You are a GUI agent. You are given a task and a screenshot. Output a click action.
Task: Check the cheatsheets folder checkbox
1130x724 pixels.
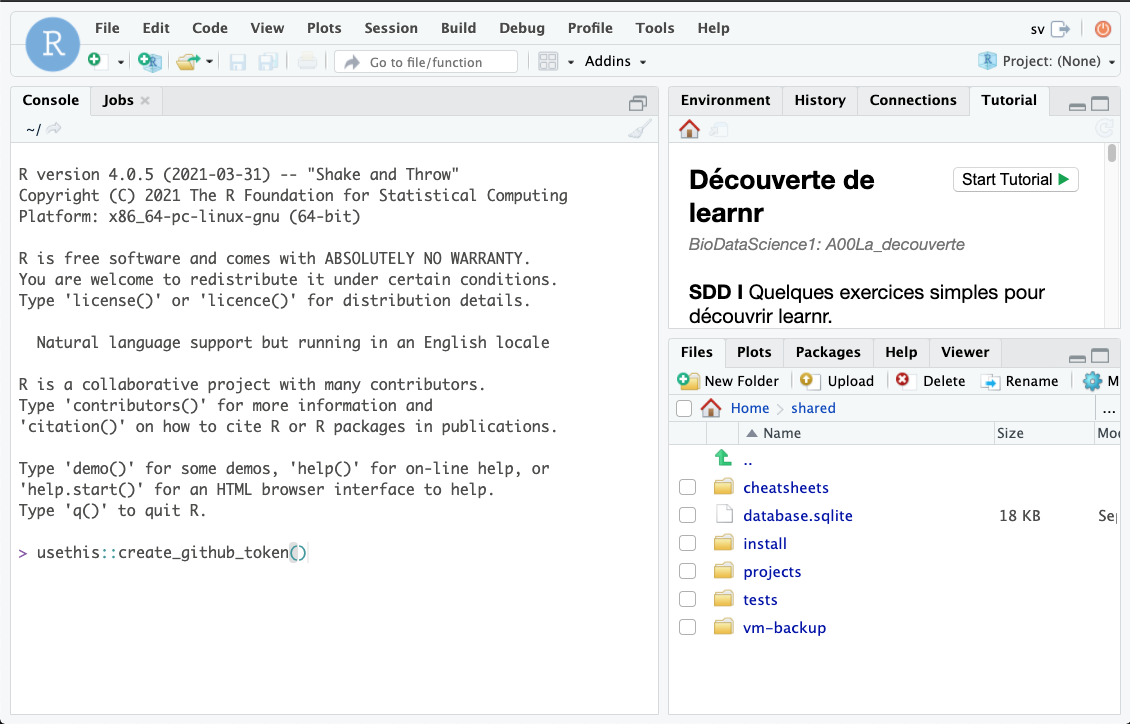click(x=688, y=488)
